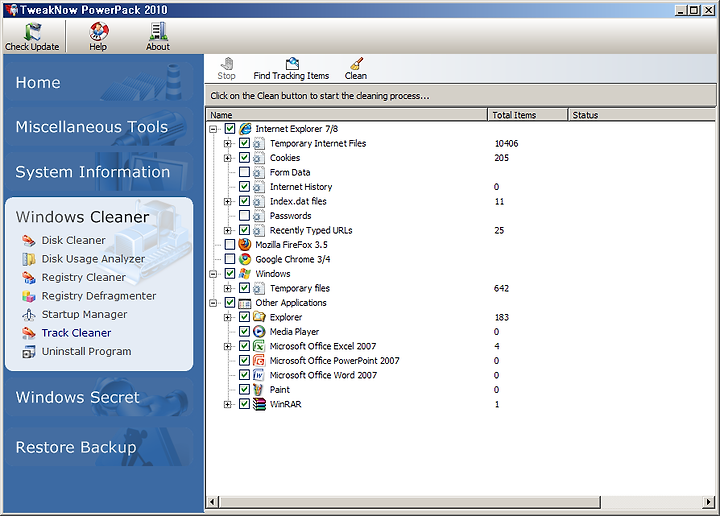Click the Windows flag icon in tree

tap(245, 274)
